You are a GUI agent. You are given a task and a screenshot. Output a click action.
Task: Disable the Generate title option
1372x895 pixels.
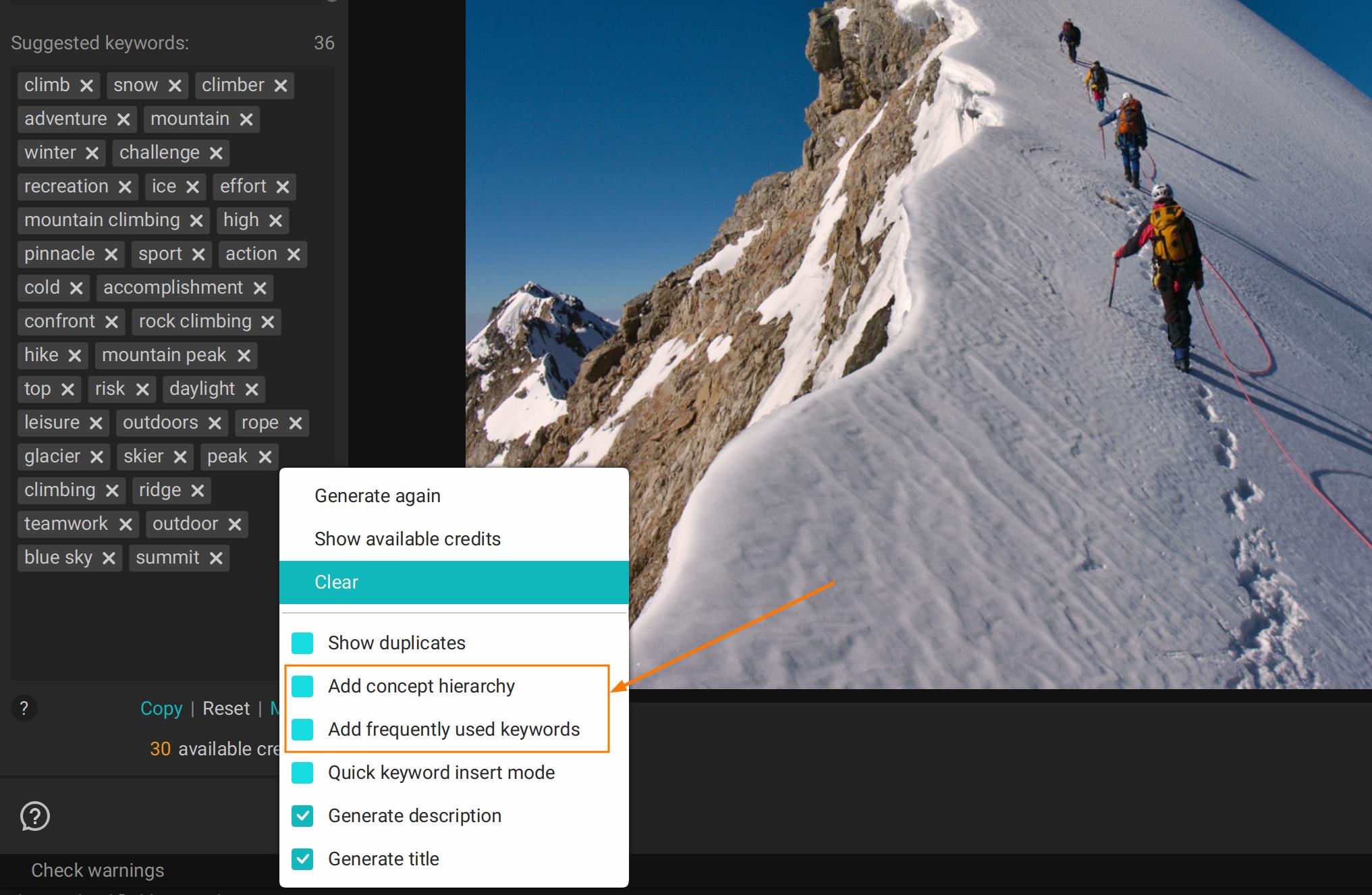(x=302, y=859)
